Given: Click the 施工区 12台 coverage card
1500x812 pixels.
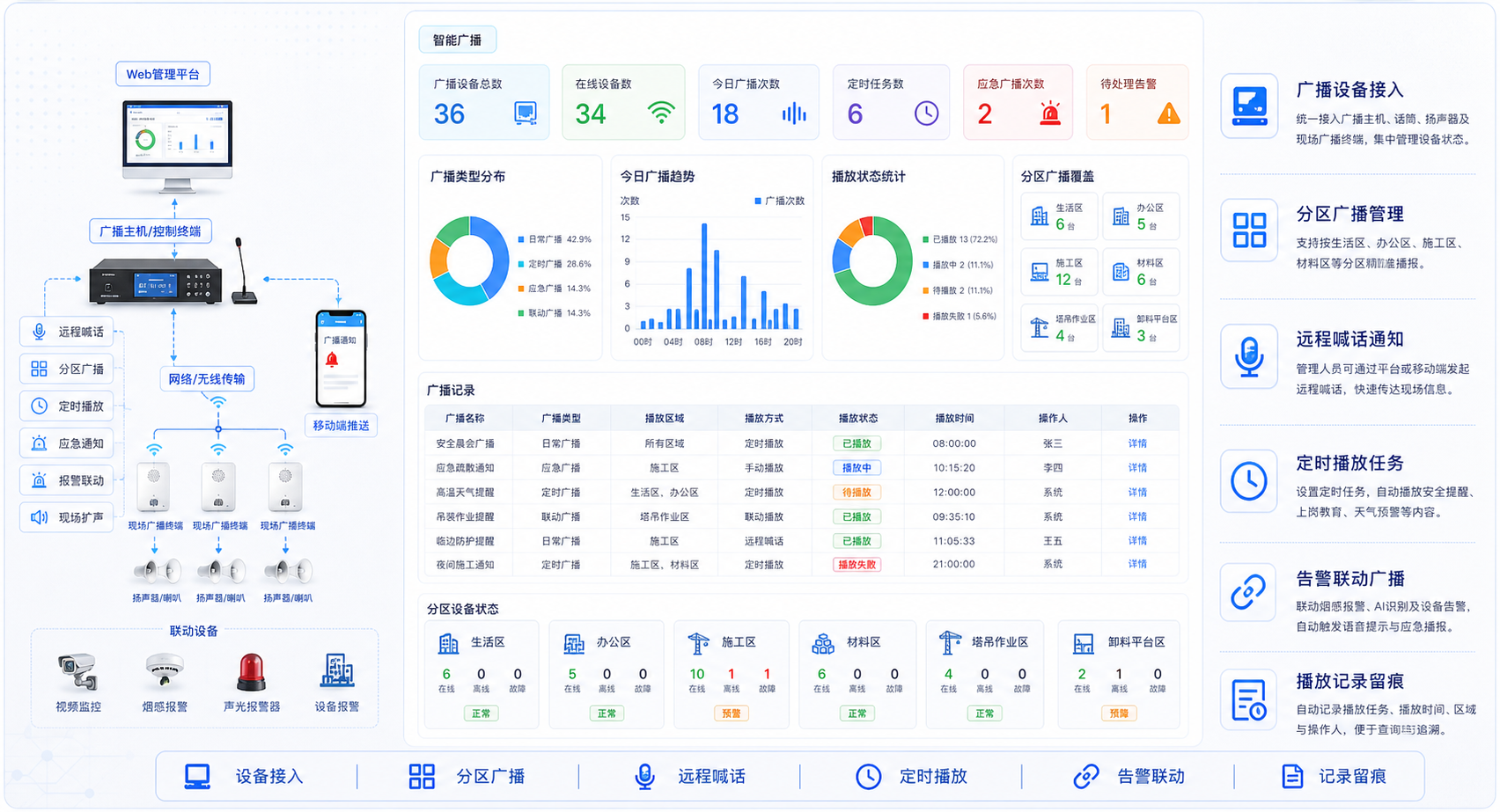Looking at the screenshot, I should pos(1059,272).
